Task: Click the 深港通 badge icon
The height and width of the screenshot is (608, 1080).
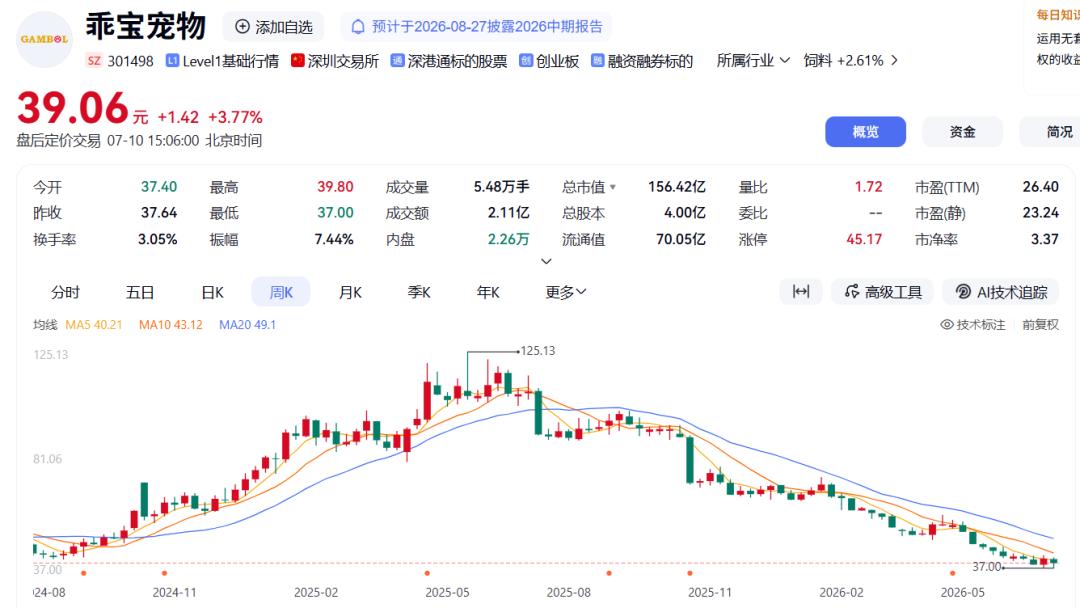Action: (x=397, y=61)
